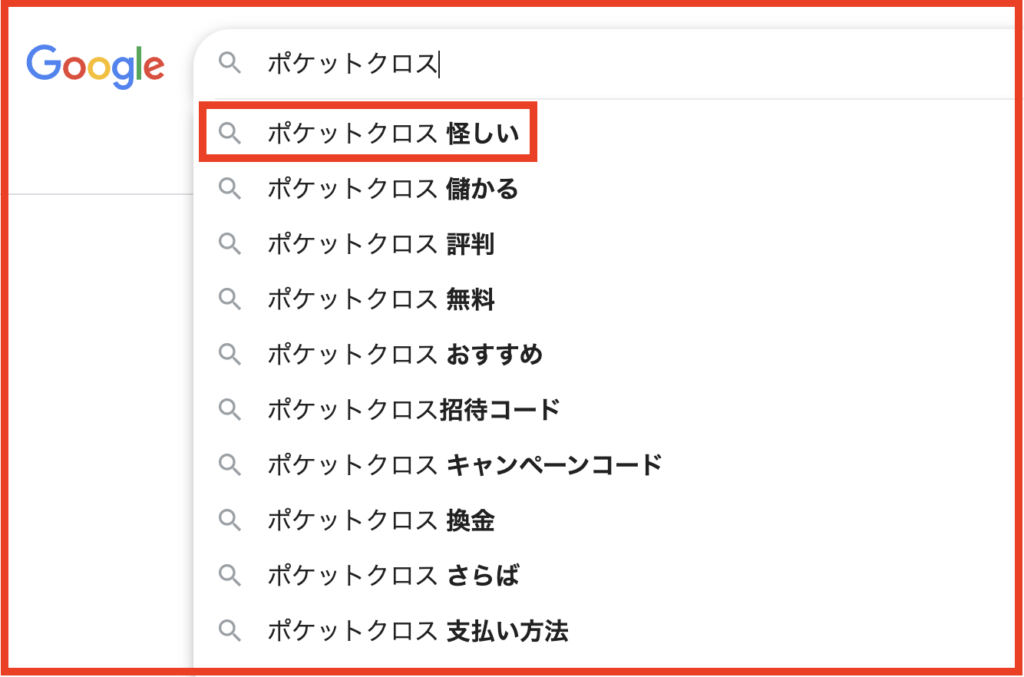
Task: Select the ポケットクロス 換金 suggestion
Action: (381, 520)
